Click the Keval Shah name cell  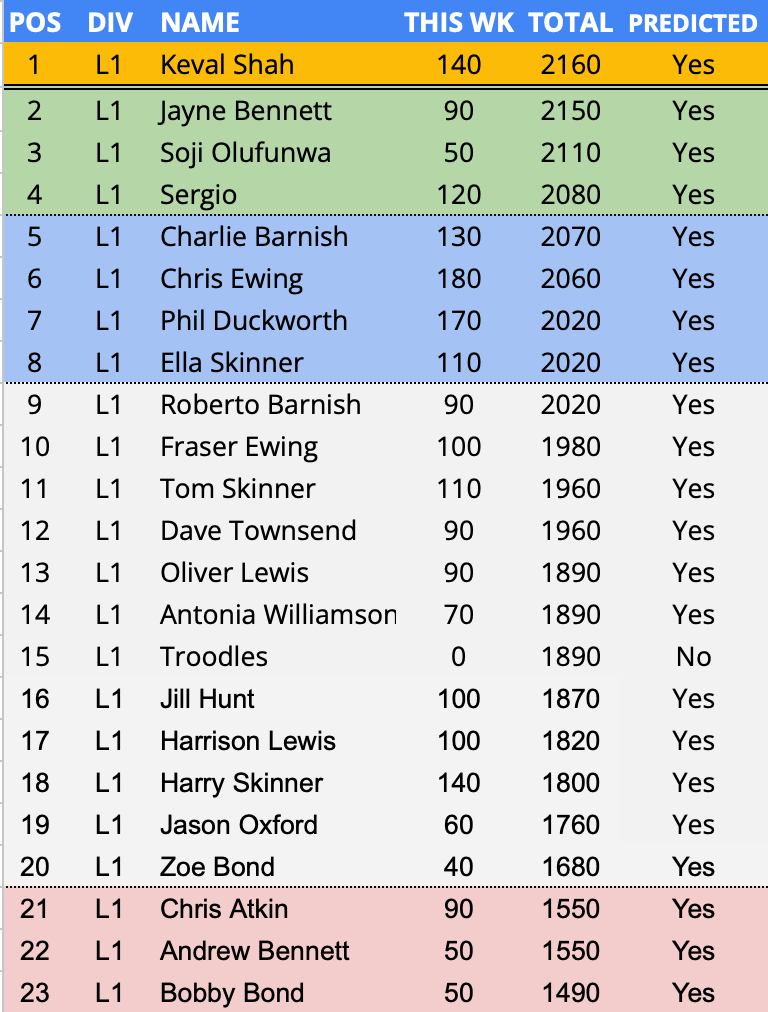[227, 65]
